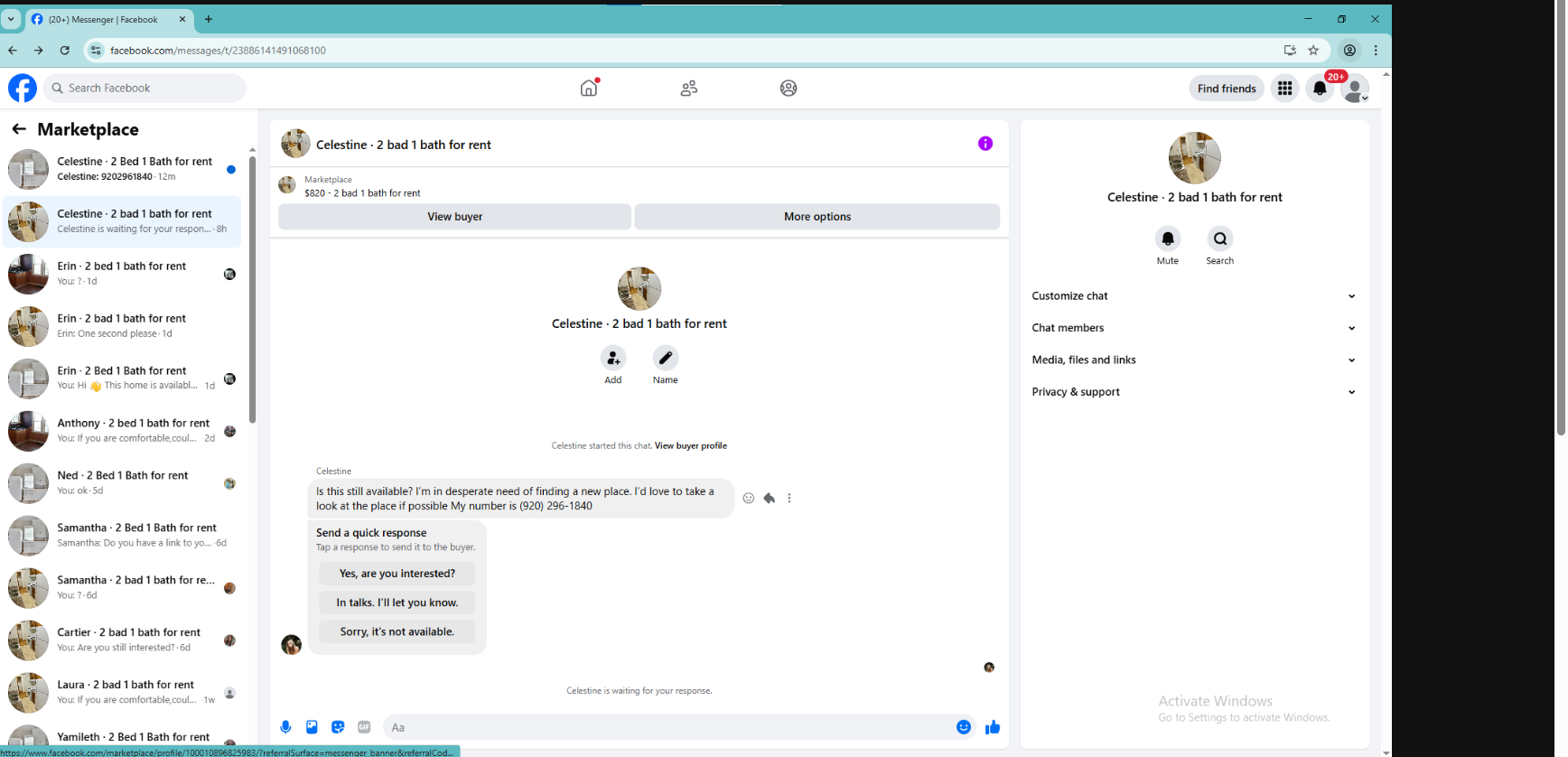Click View buyer button
Viewport: 1568px width, 757px height.
click(454, 217)
